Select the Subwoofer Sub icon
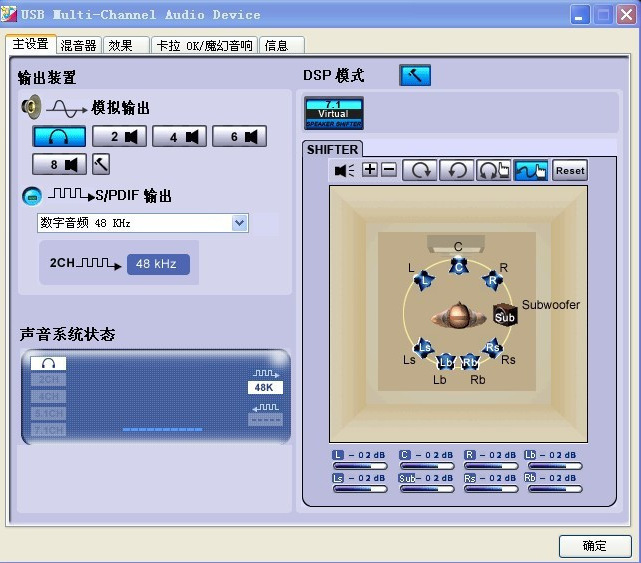This screenshot has height=563, width=641. pyautogui.click(x=505, y=315)
